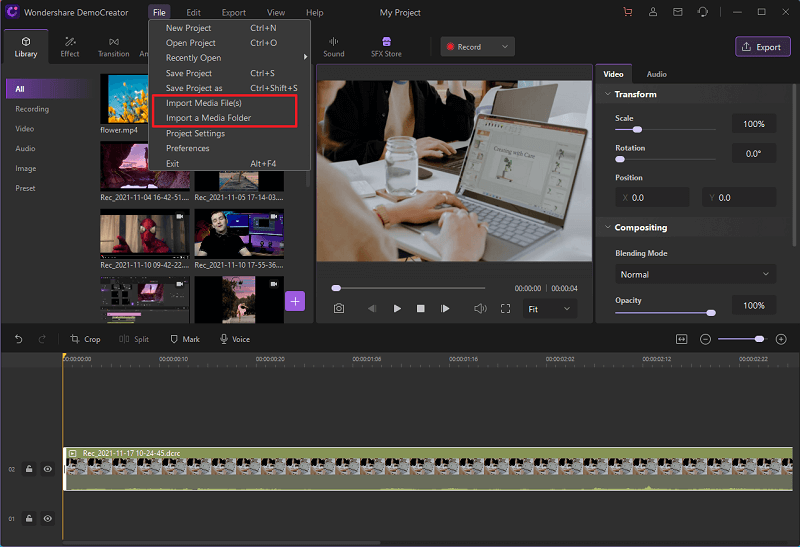Zoom out the timeline
Viewport: 800px width, 547px height.
coord(705,339)
